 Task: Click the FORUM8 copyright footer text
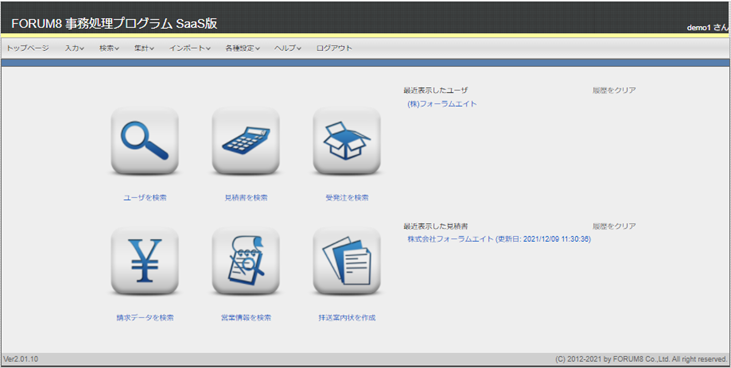tap(641, 359)
